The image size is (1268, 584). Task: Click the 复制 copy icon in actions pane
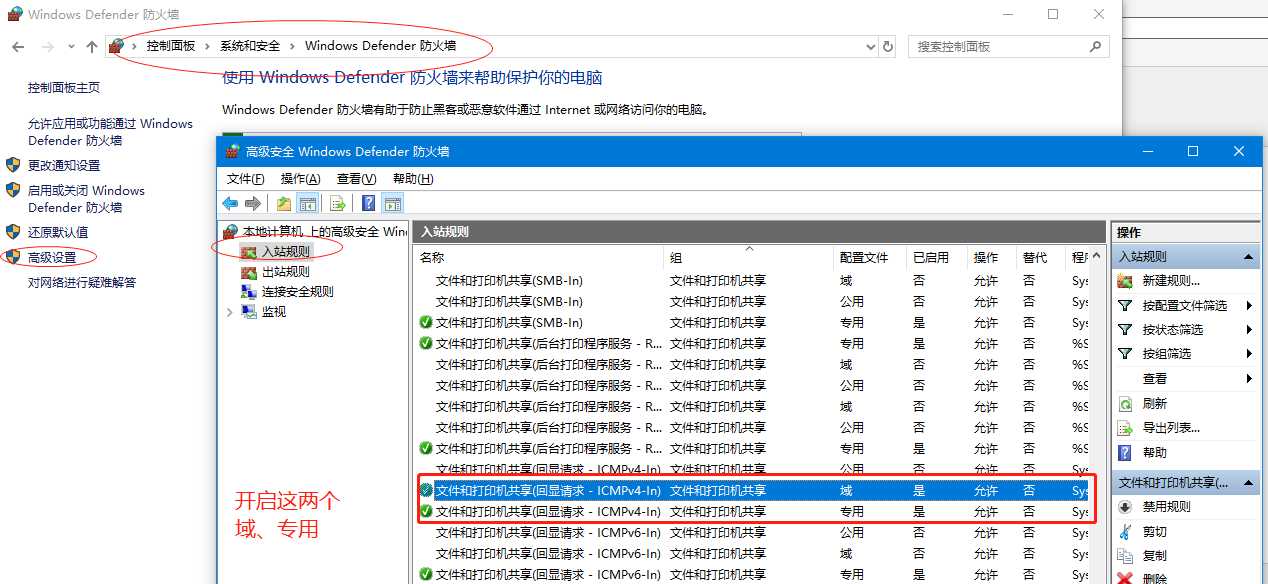click(x=1125, y=556)
